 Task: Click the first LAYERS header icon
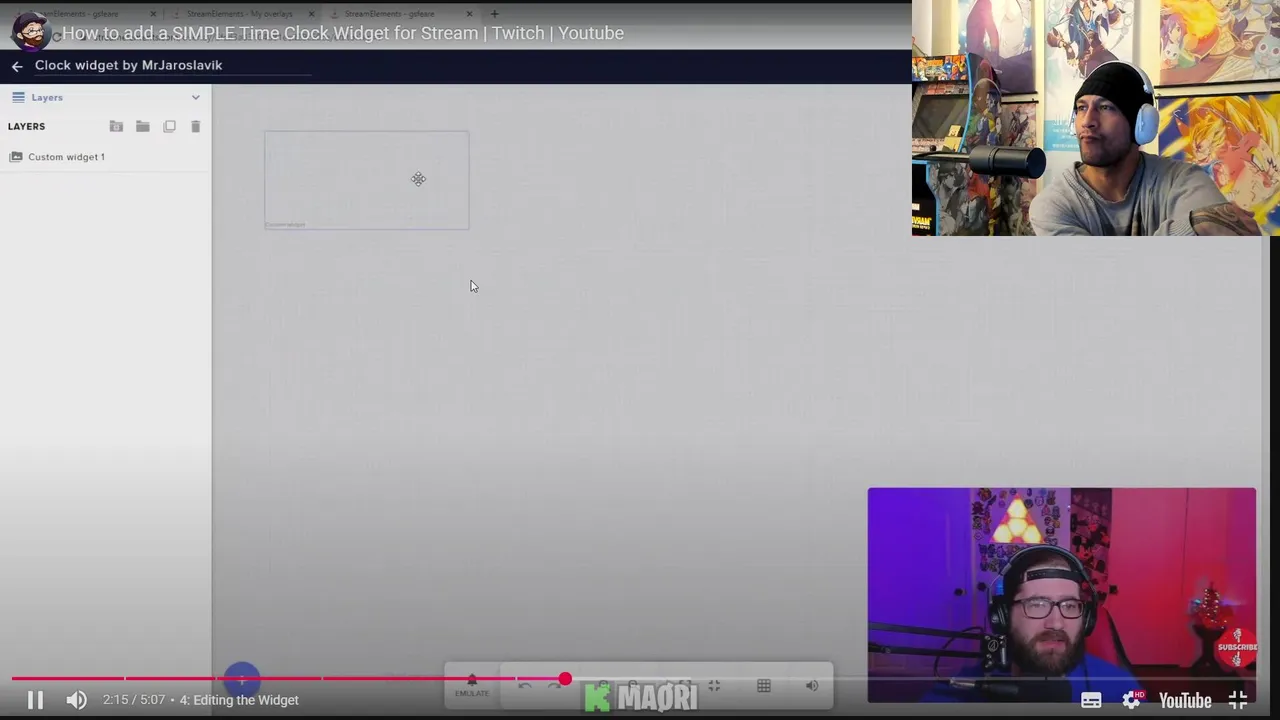[116, 126]
